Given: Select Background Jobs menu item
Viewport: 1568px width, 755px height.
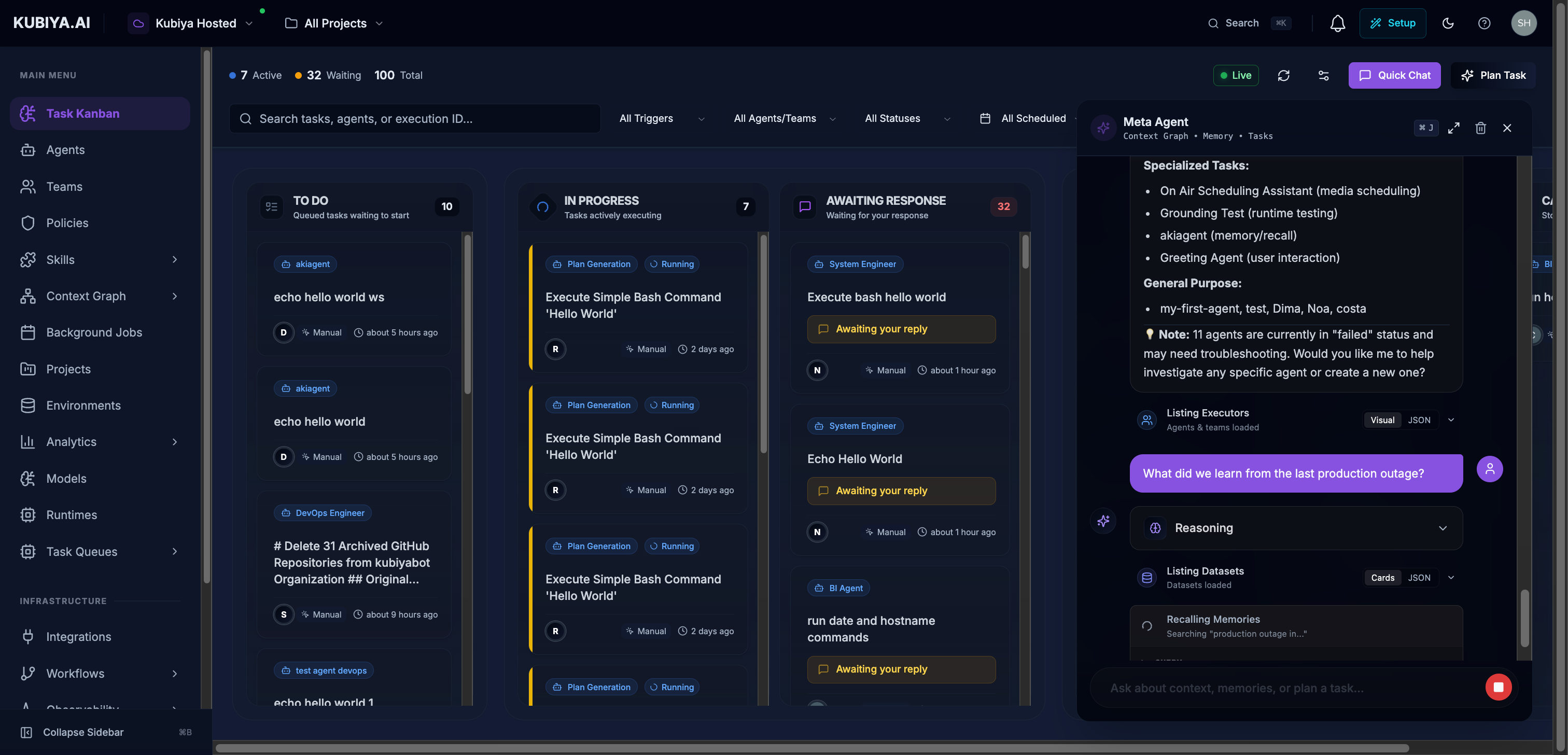Looking at the screenshot, I should (x=94, y=332).
